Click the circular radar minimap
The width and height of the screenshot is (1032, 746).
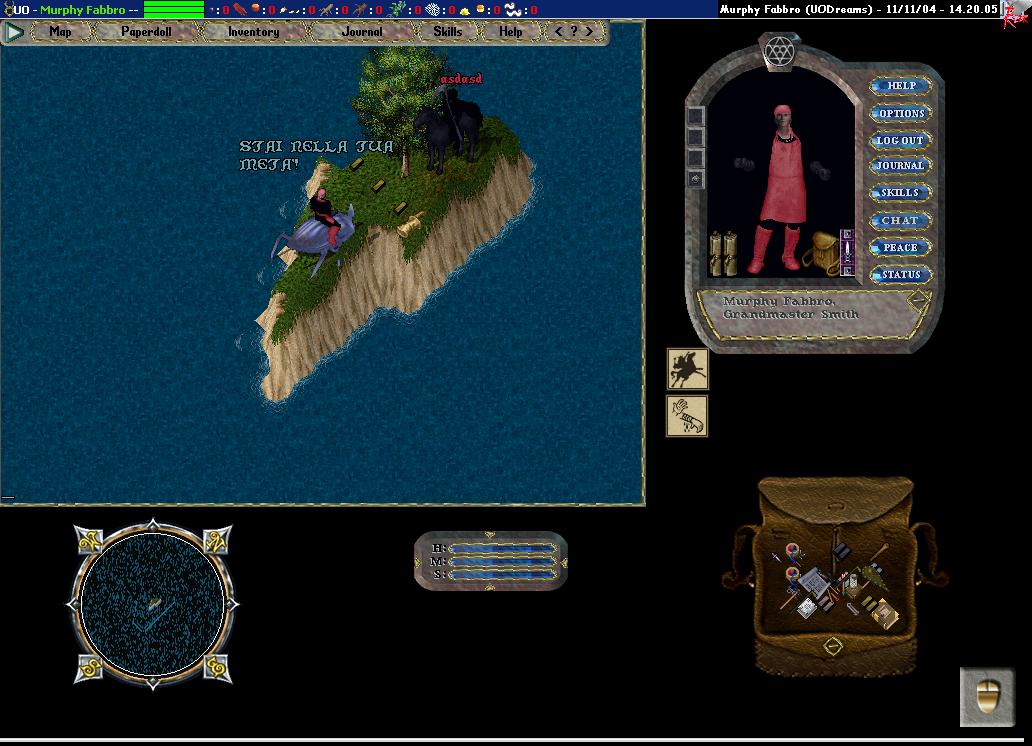[151, 603]
